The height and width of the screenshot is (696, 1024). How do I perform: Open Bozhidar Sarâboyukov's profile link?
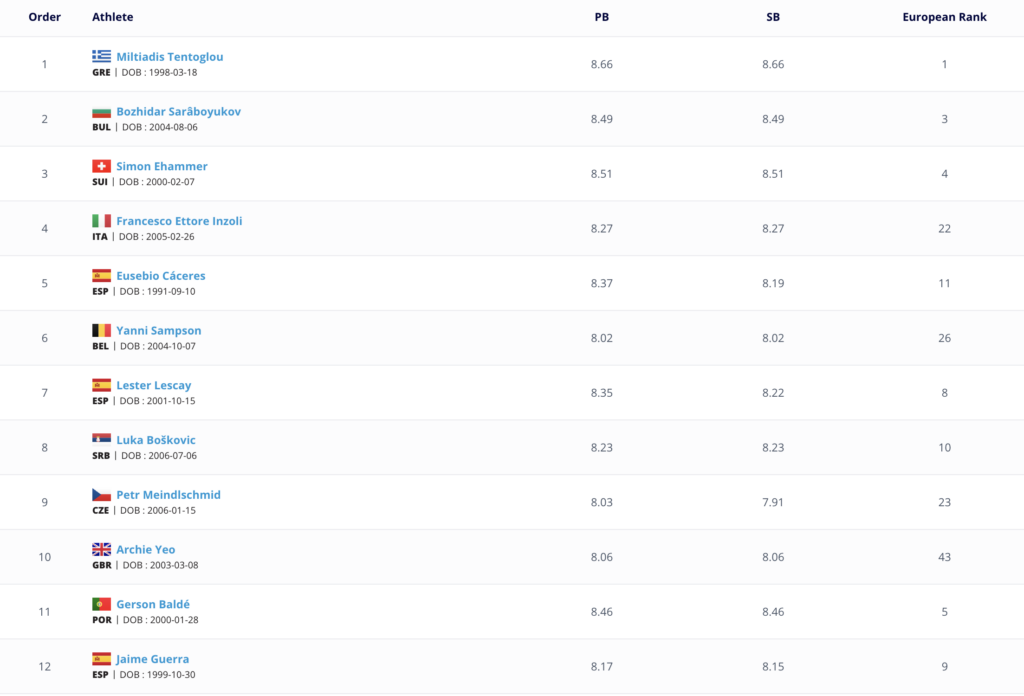[x=178, y=112]
